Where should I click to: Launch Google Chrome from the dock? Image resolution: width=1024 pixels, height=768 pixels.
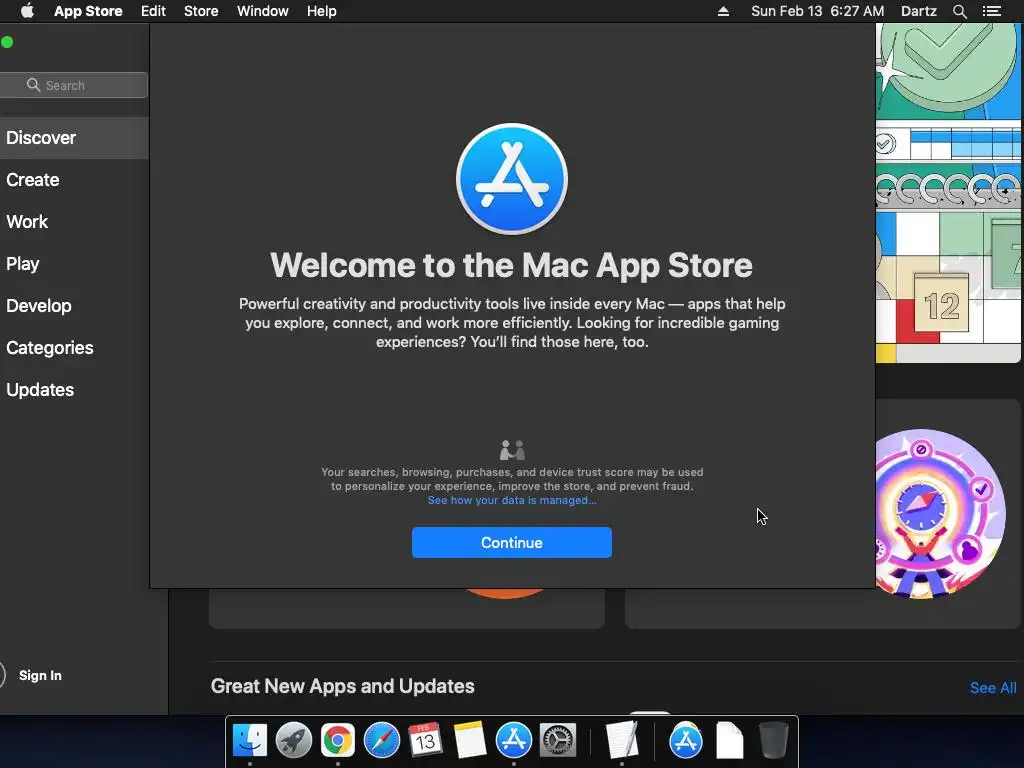point(338,740)
